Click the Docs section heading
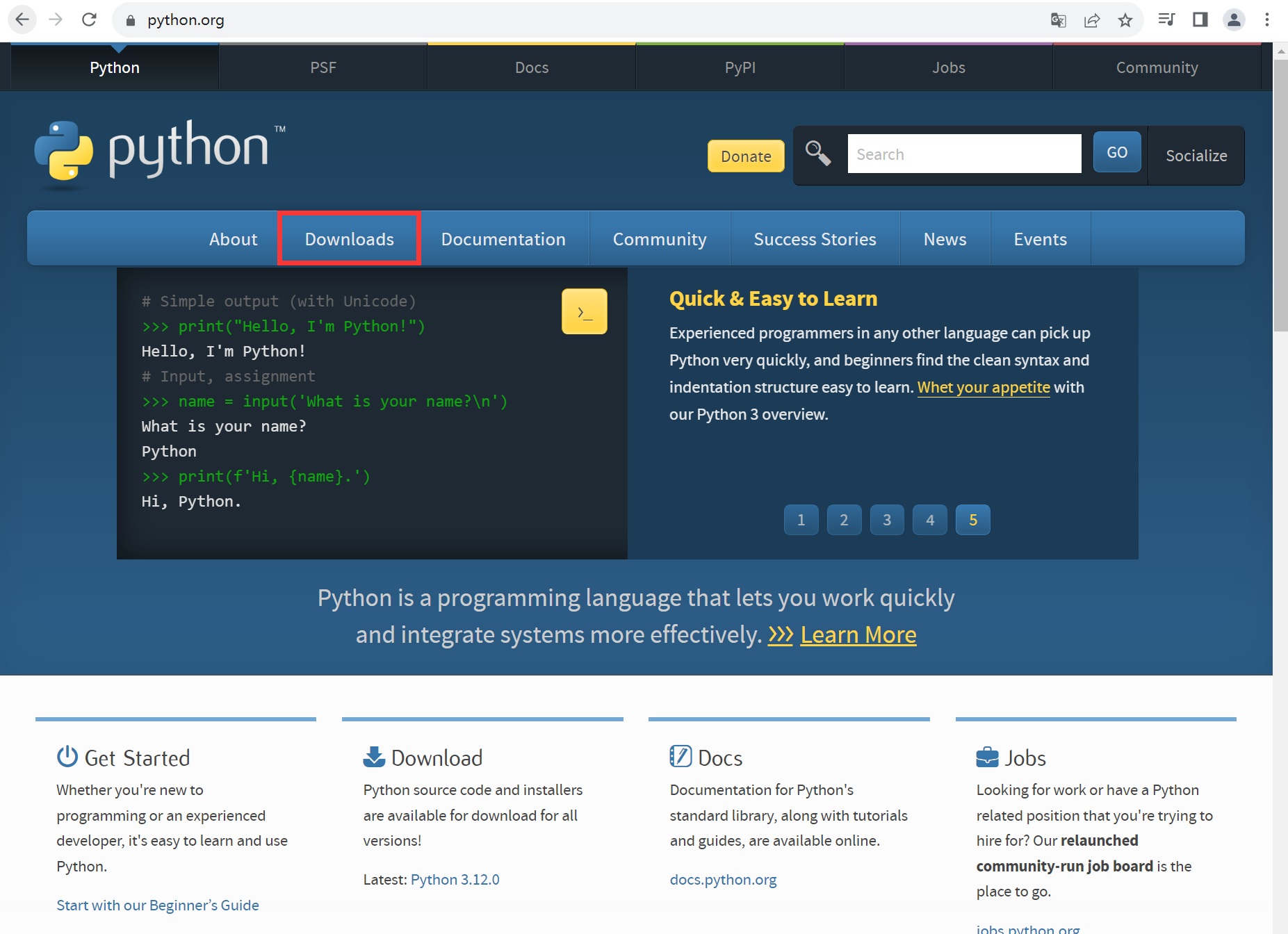The width and height of the screenshot is (1288, 934). coord(720,757)
